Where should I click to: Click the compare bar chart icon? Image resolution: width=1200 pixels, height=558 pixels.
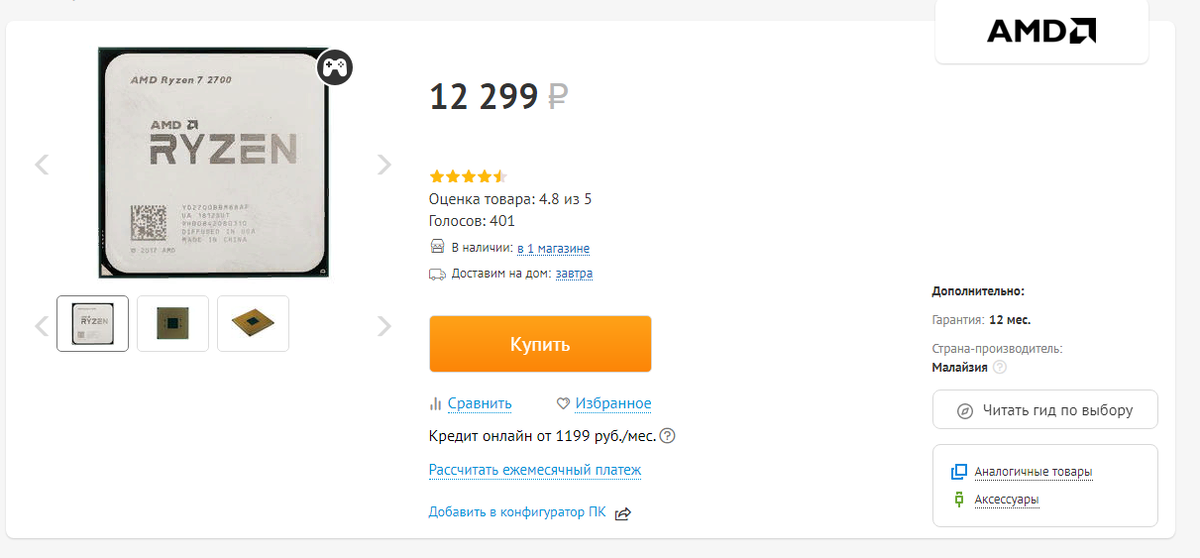coord(435,404)
